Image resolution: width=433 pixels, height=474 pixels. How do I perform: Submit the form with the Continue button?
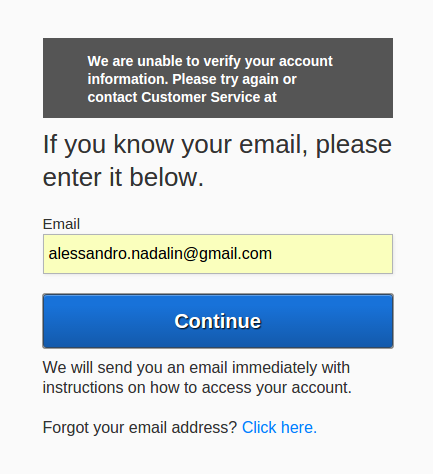[218, 321]
